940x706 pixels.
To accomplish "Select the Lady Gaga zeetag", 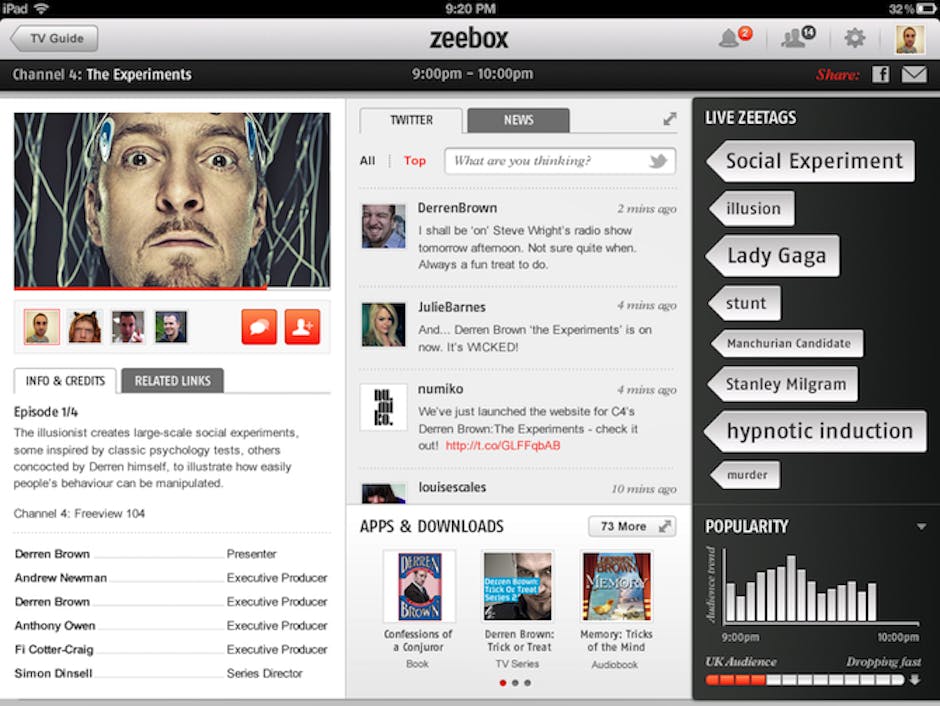I will 773,256.
